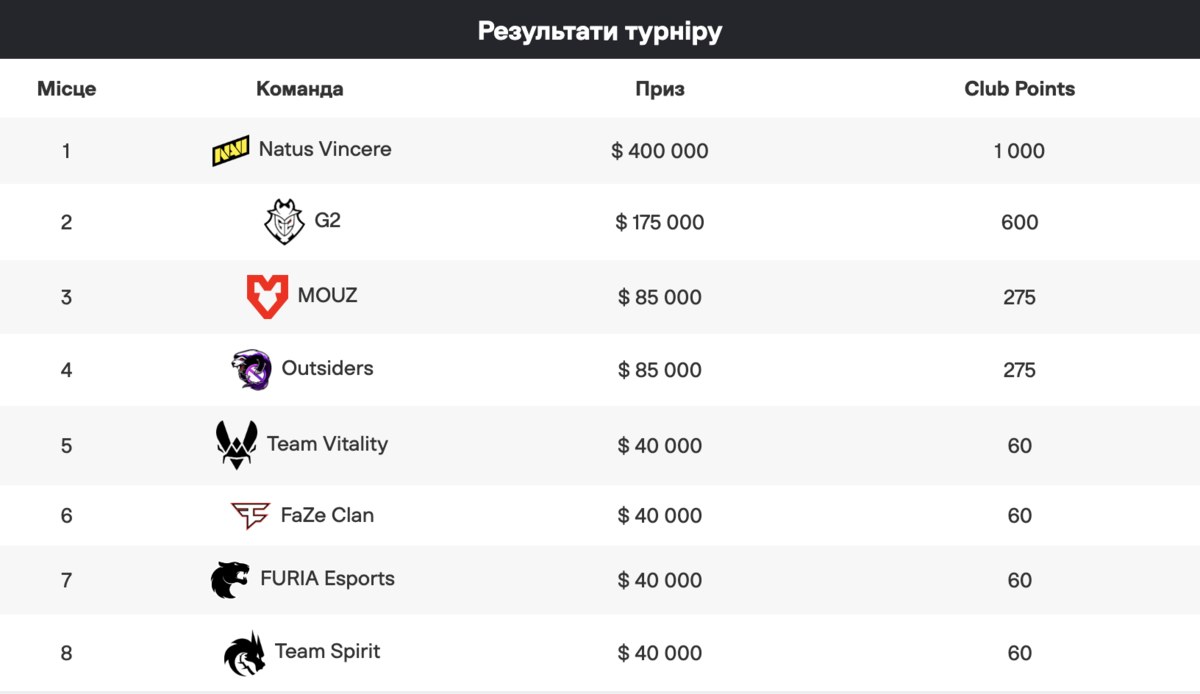Select the FURIA Esports panther logo

(x=230, y=580)
